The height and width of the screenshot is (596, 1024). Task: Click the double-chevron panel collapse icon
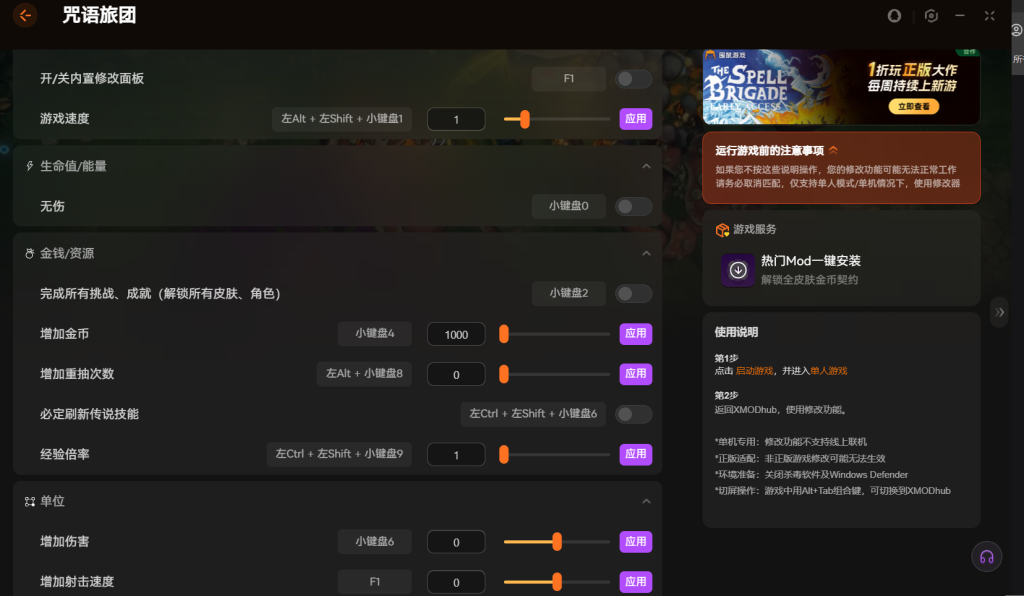pos(999,312)
